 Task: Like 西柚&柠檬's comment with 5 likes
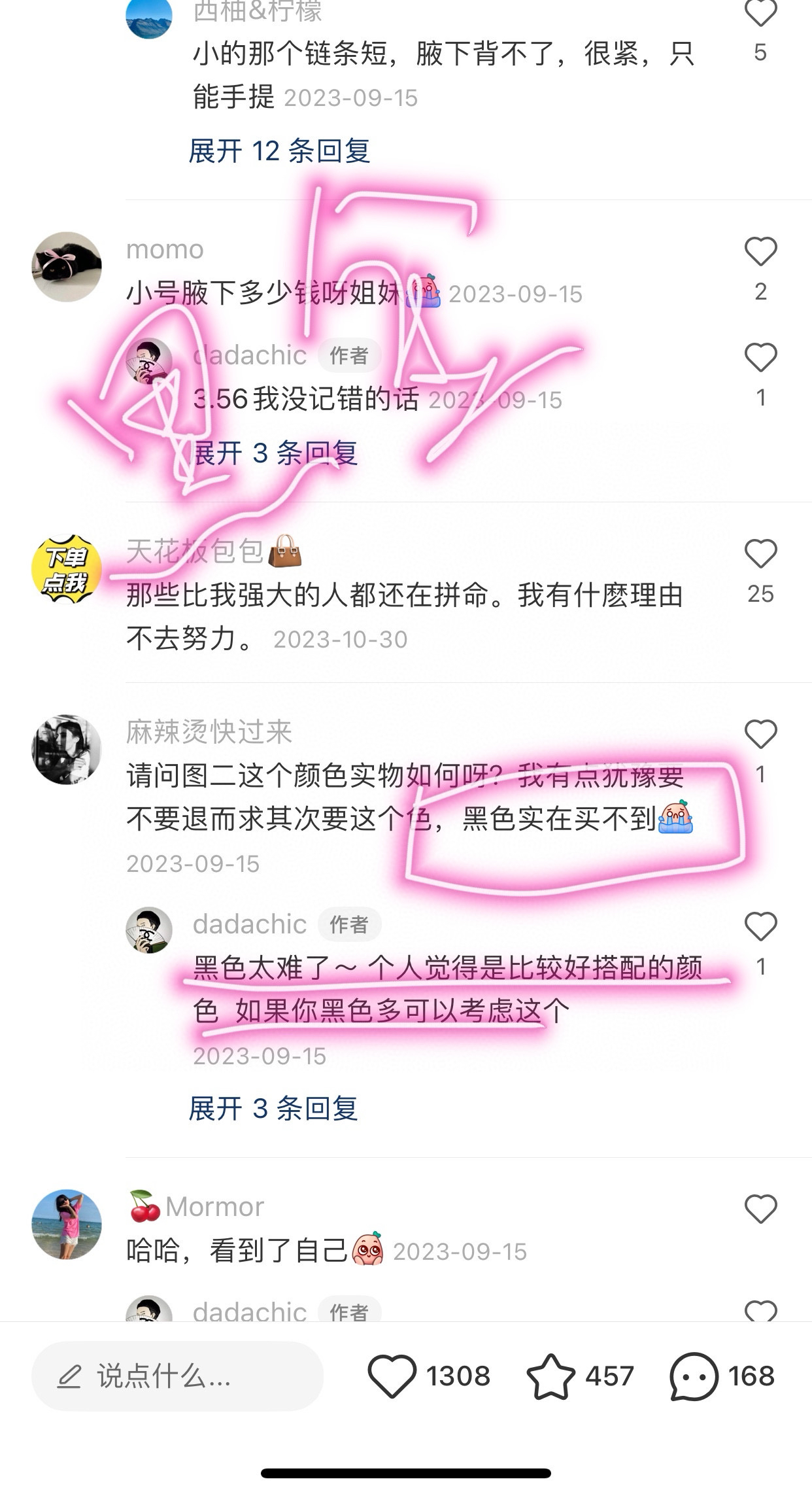pos(760,12)
